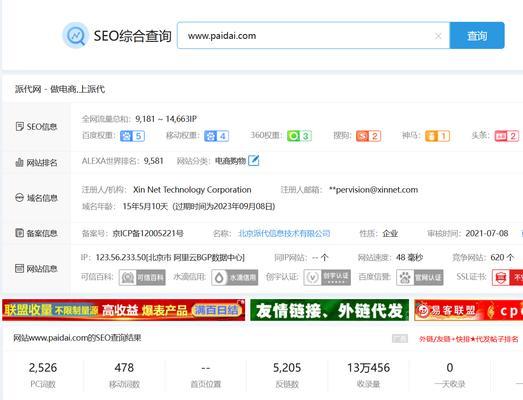Clear the domain search field with X
Screen dimensions: 523x400
coord(438,36)
